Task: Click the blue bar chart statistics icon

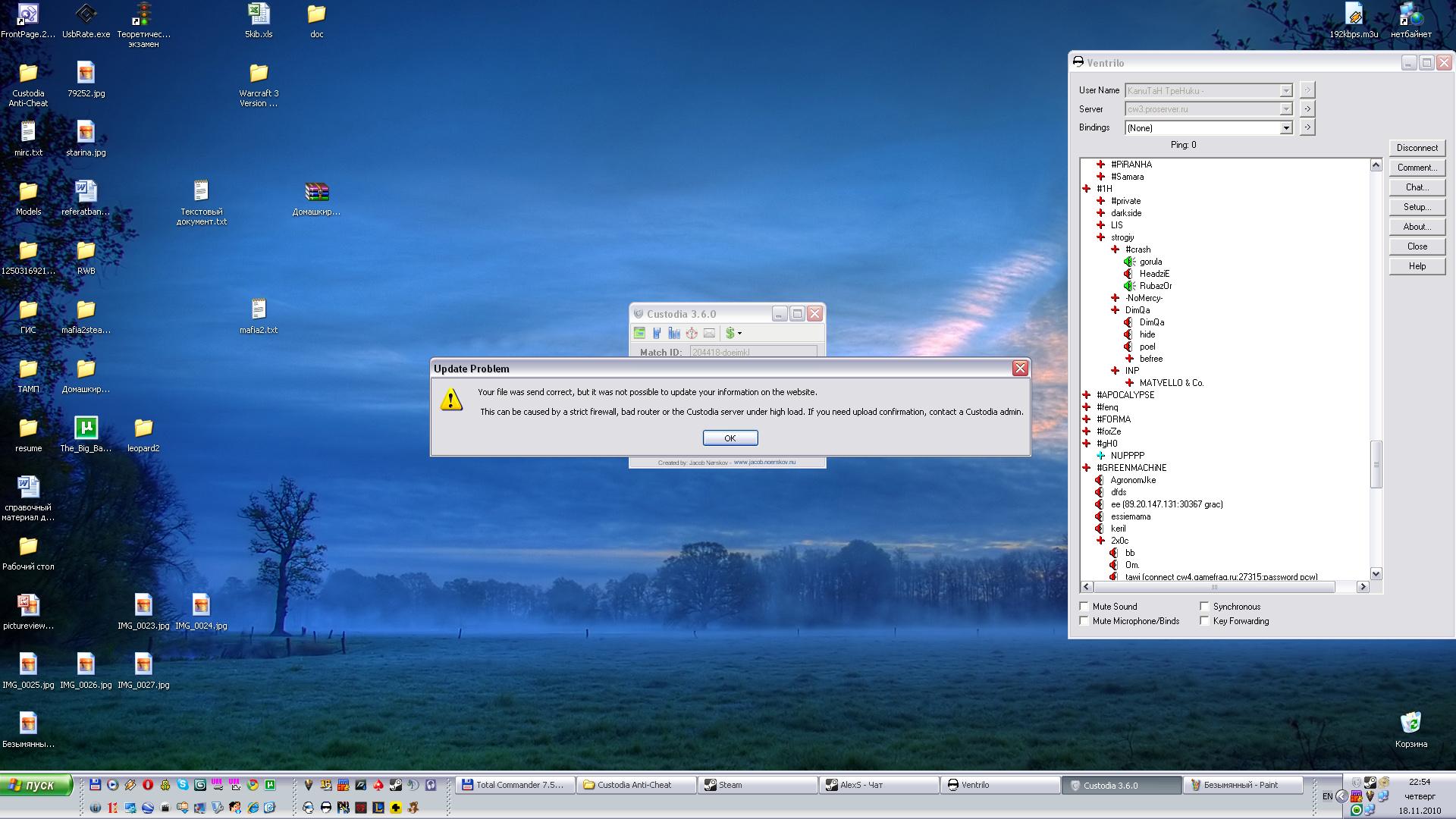Action: click(674, 333)
